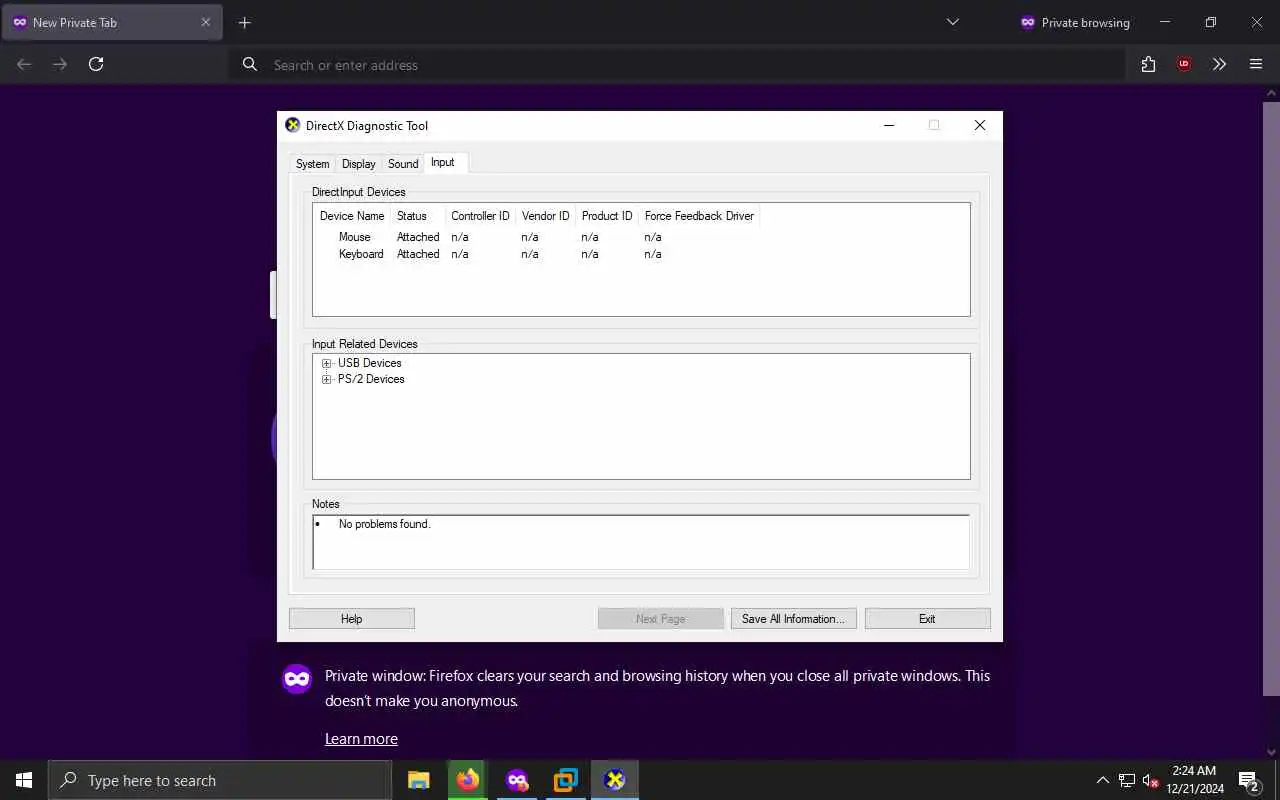Click 'No problems found.' note text
This screenshot has height=800, width=1280.
[385, 524]
